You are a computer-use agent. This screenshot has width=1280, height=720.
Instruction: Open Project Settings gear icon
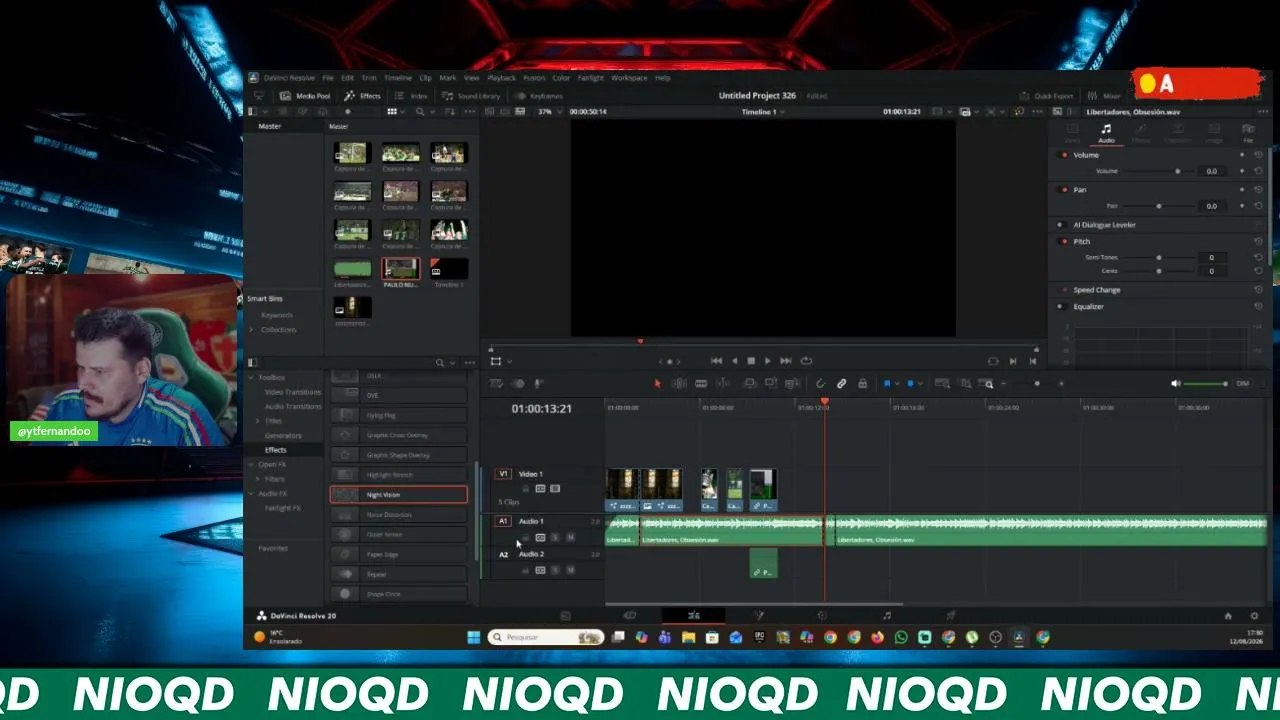(1254, 616)
